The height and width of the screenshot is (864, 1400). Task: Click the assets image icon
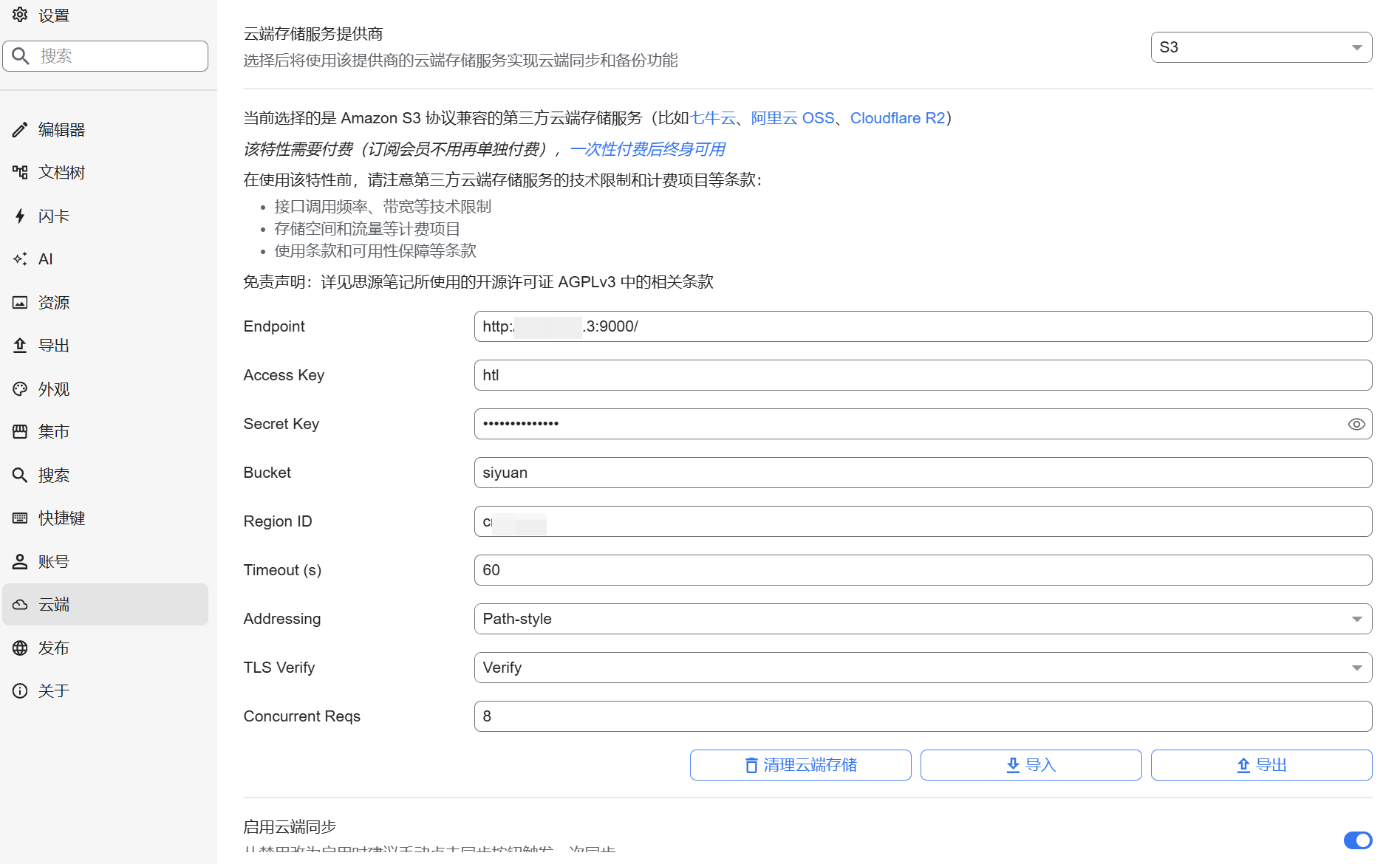20,302
